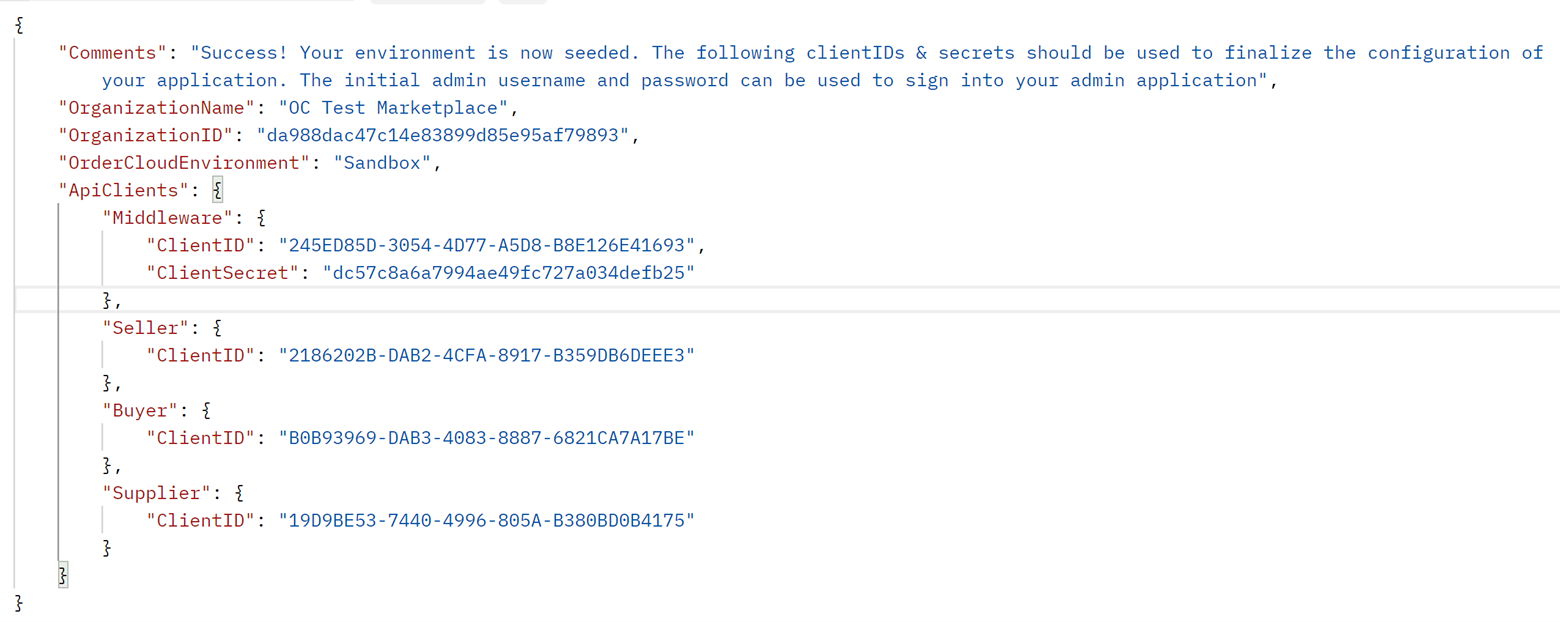This screenshot has height=622, width=1560.
Task: Click the highlighted closing brace of ApiClients
Action: [63, 575]
